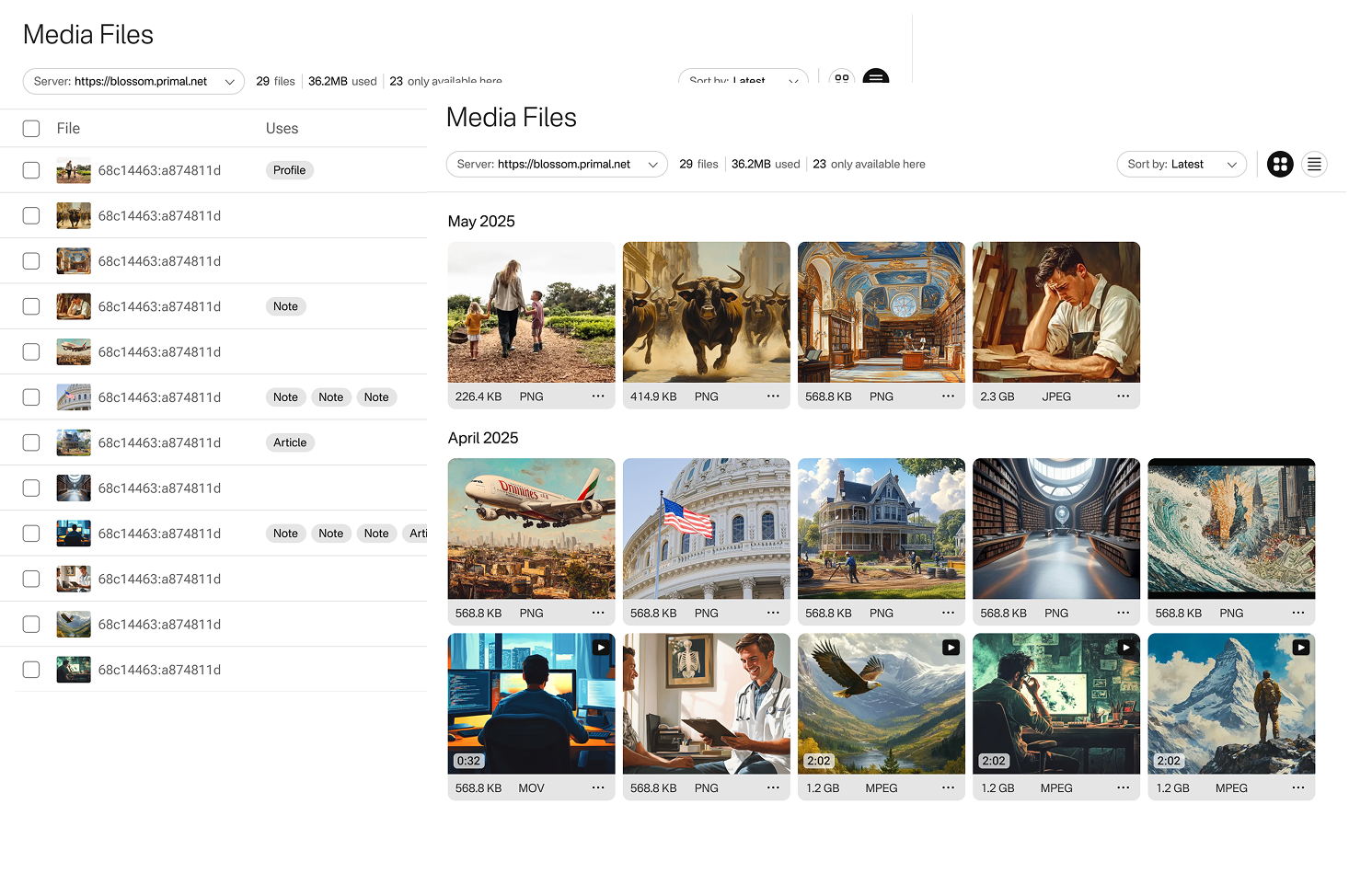Switch to list view icon
The width and height of the screenshot is (1349, 896).
(1314, 165)
